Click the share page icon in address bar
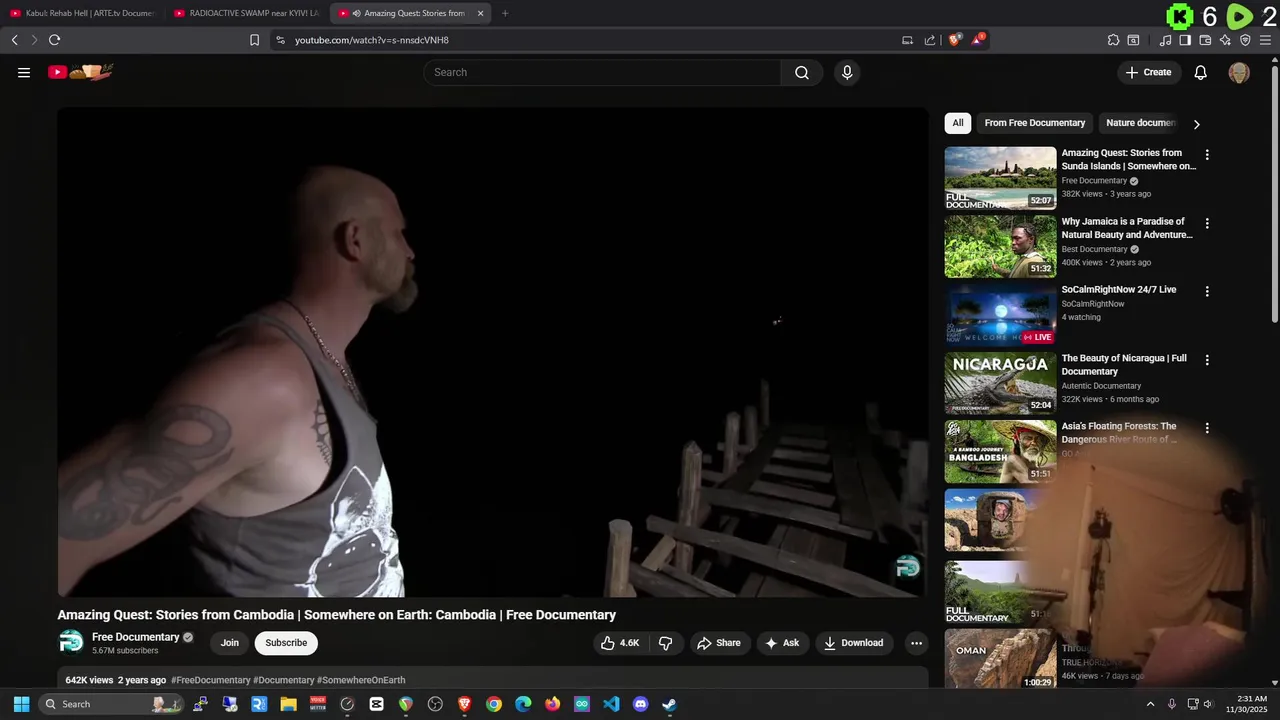 (x=930, y=40)
